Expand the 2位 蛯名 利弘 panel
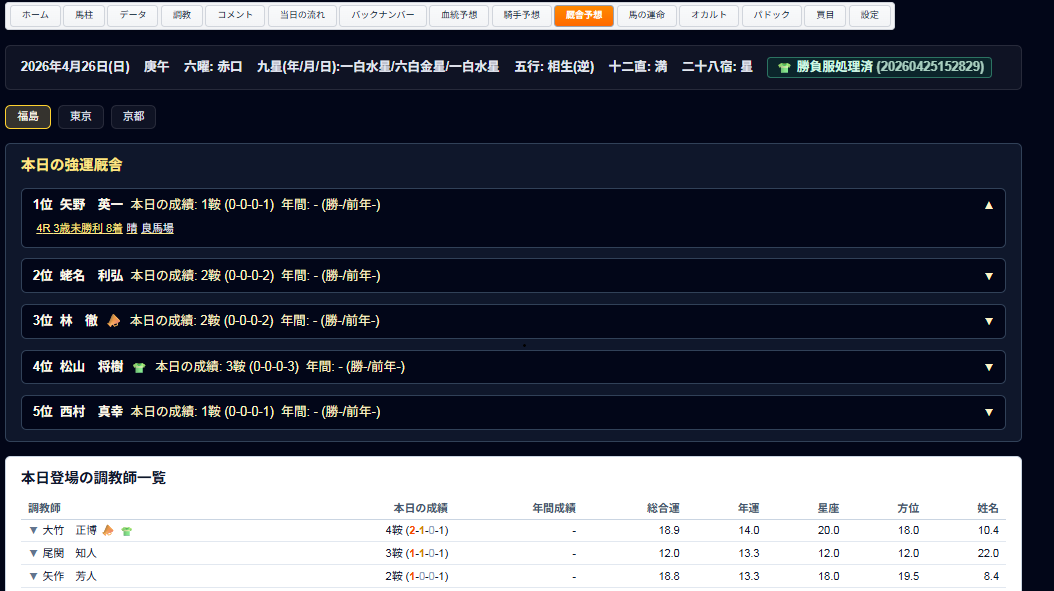 (x=988, y=276)
